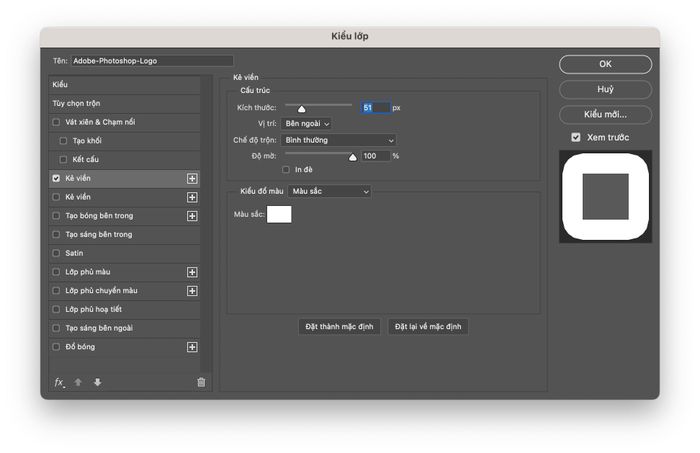This screenshot has width=700, height=453.
Task: Open the fx effects menu icon
Action: (x=59, y=382)
